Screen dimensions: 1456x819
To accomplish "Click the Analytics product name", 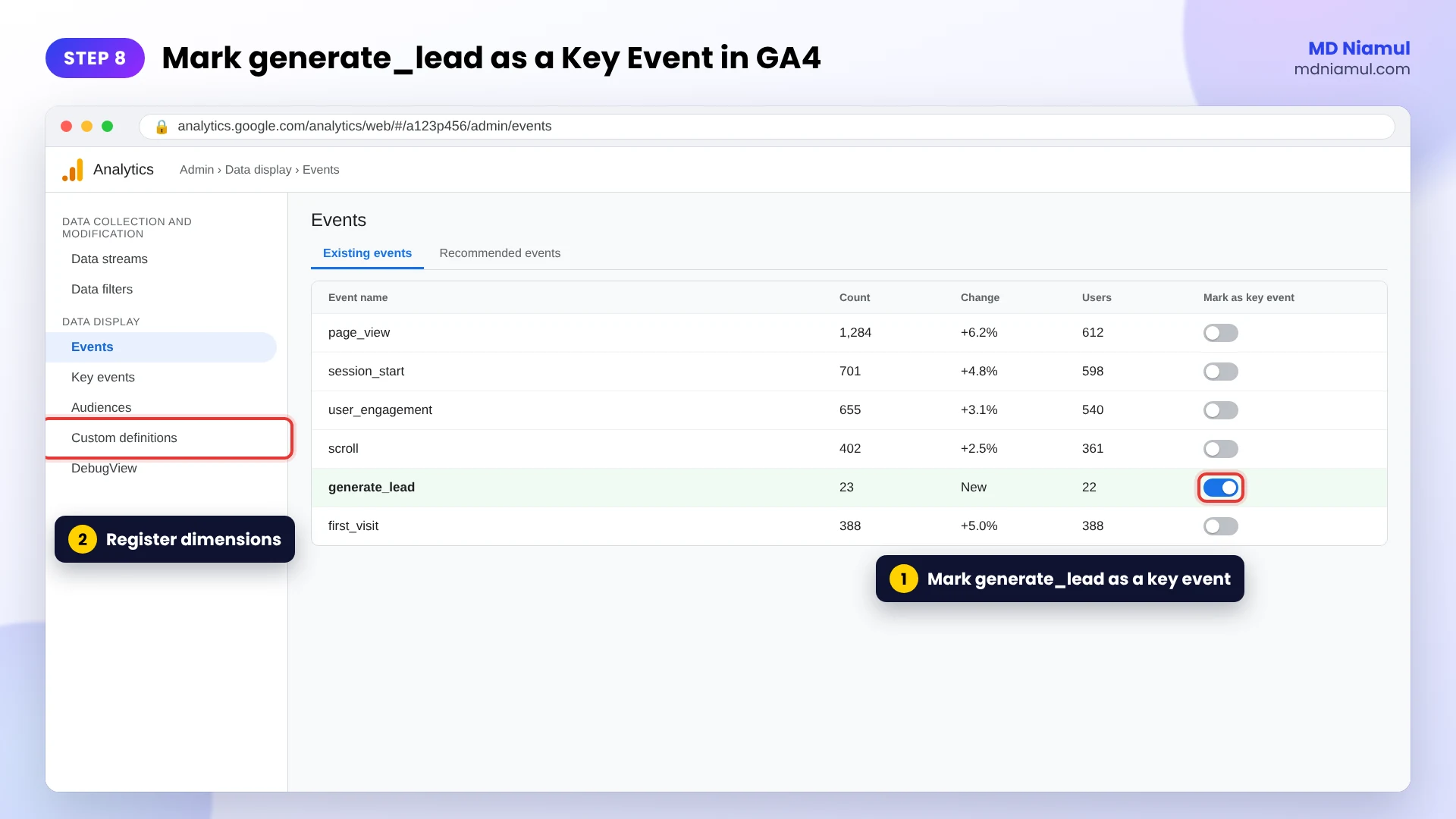I will point(123,170).
